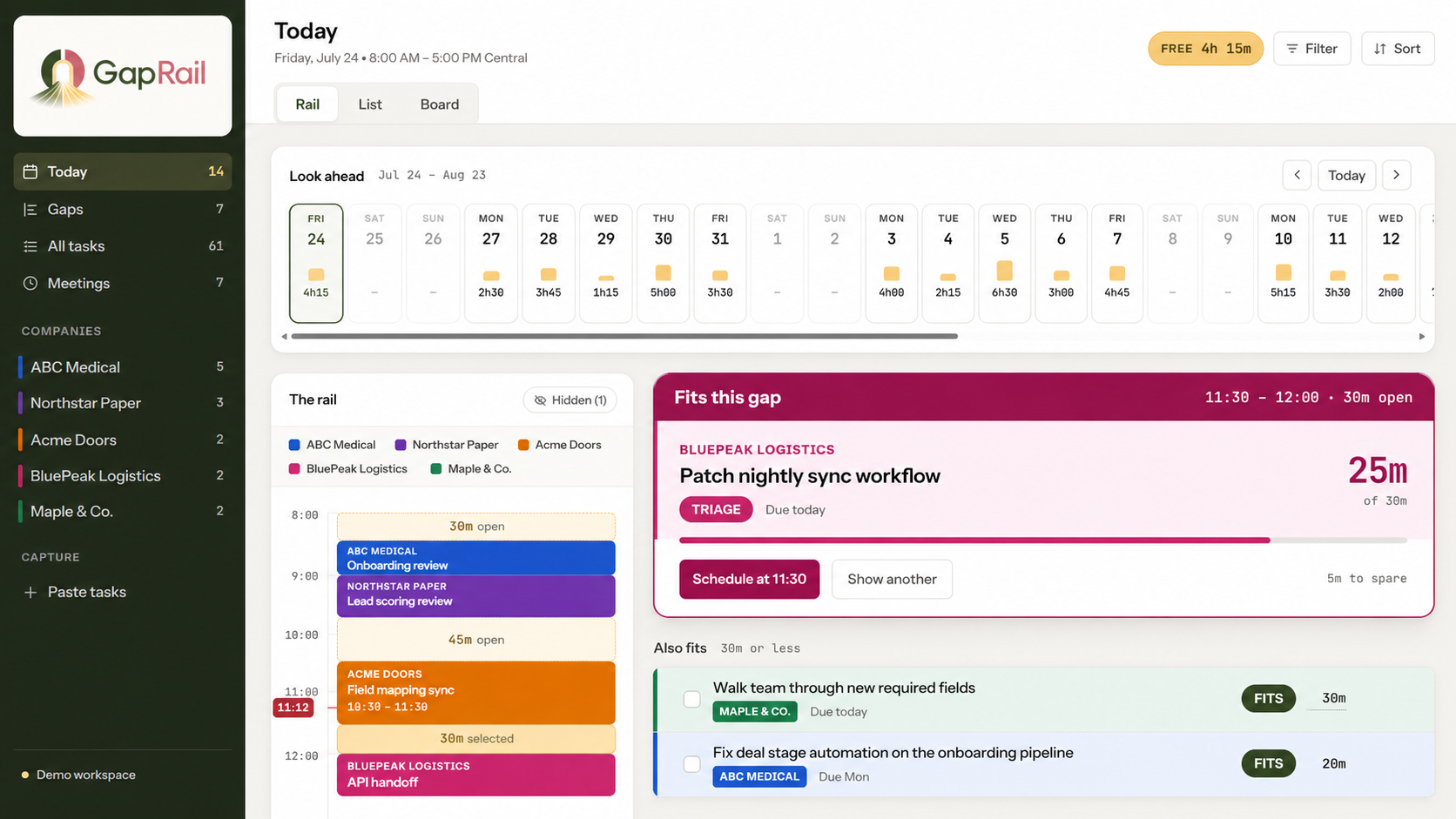The height and width of the screenshot is (819, 1456).
Task: Click the Show another button
Action: [x=892, y=579]
